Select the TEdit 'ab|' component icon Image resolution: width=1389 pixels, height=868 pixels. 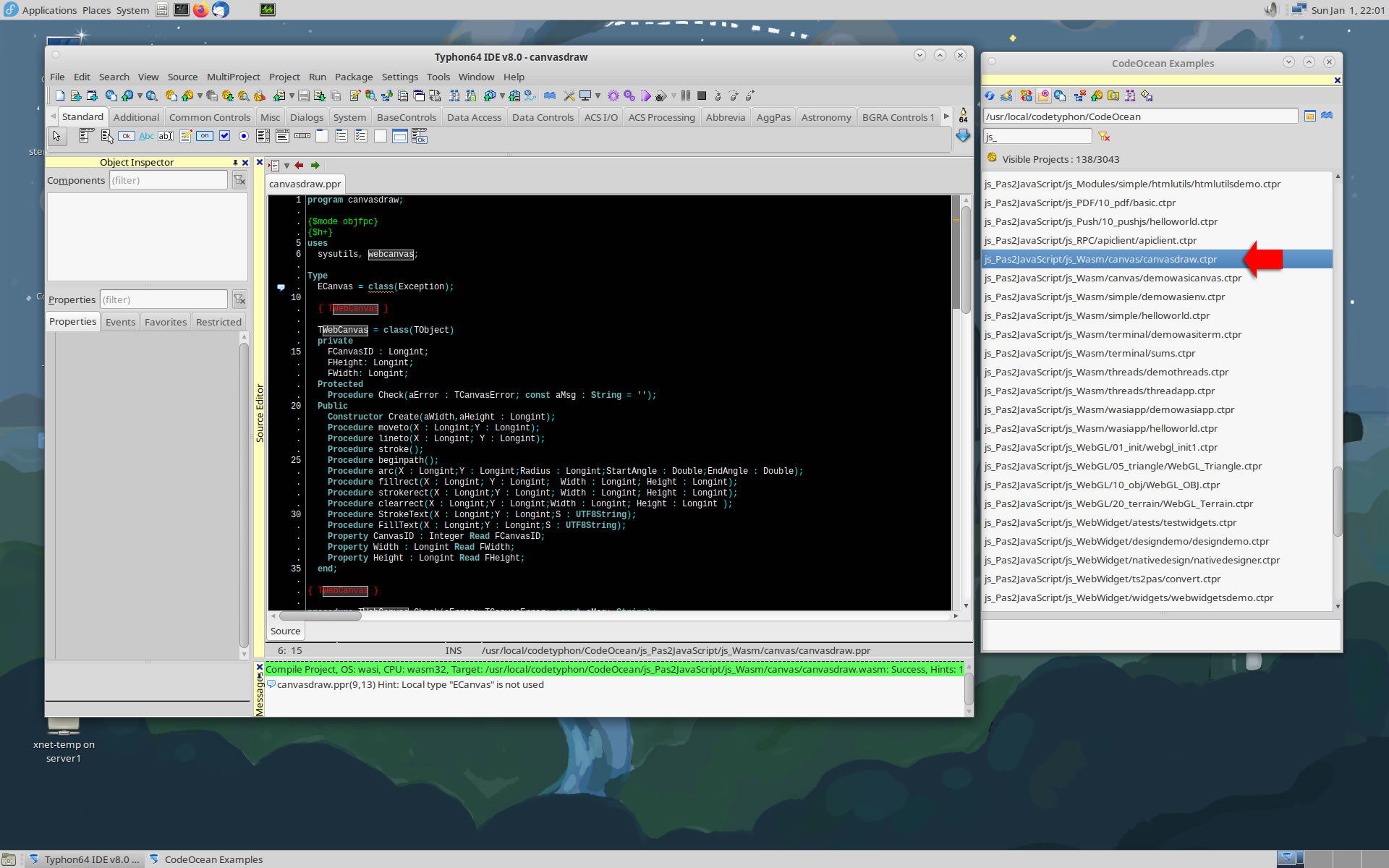(x=166, y=136)
